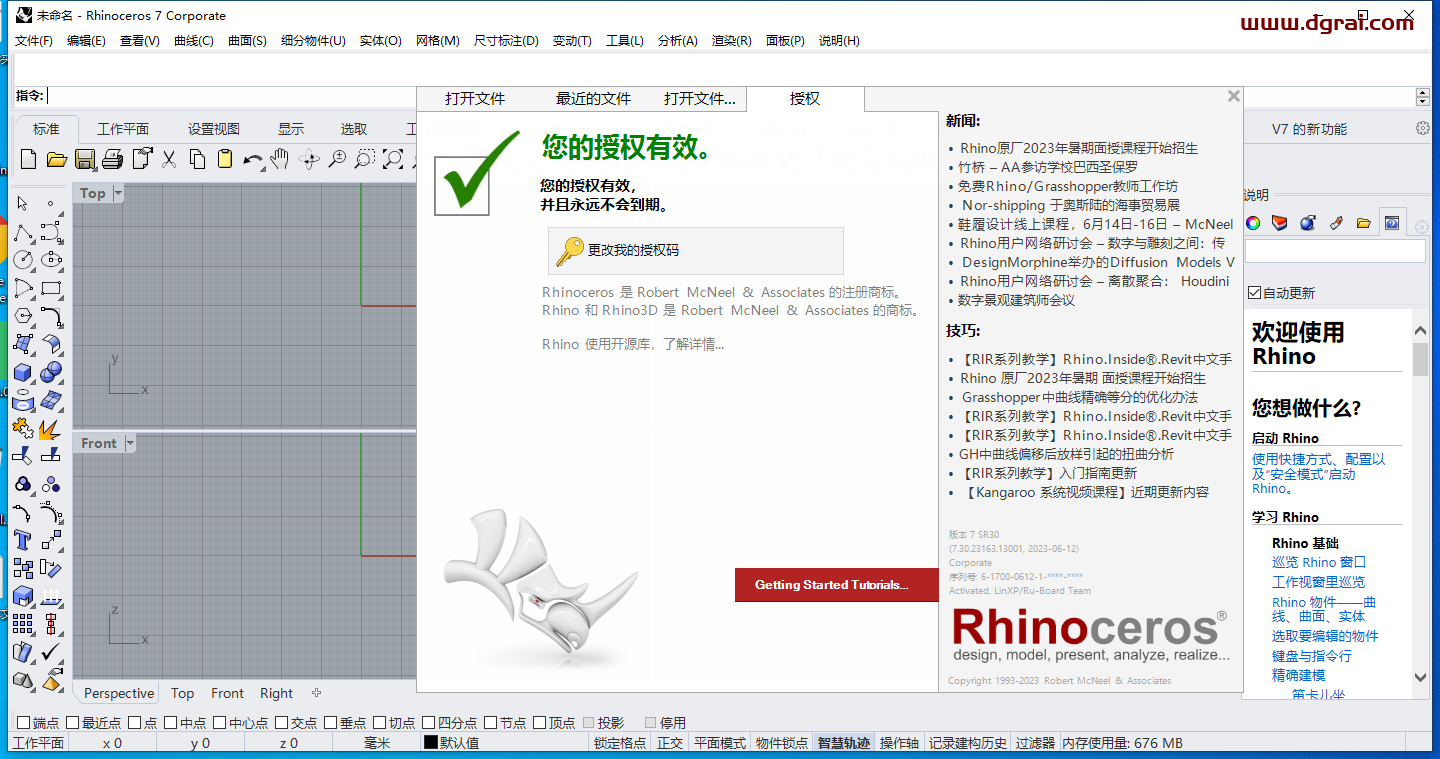Select the Zoom window tool
Screen dimensions: 1440x759
365,159
